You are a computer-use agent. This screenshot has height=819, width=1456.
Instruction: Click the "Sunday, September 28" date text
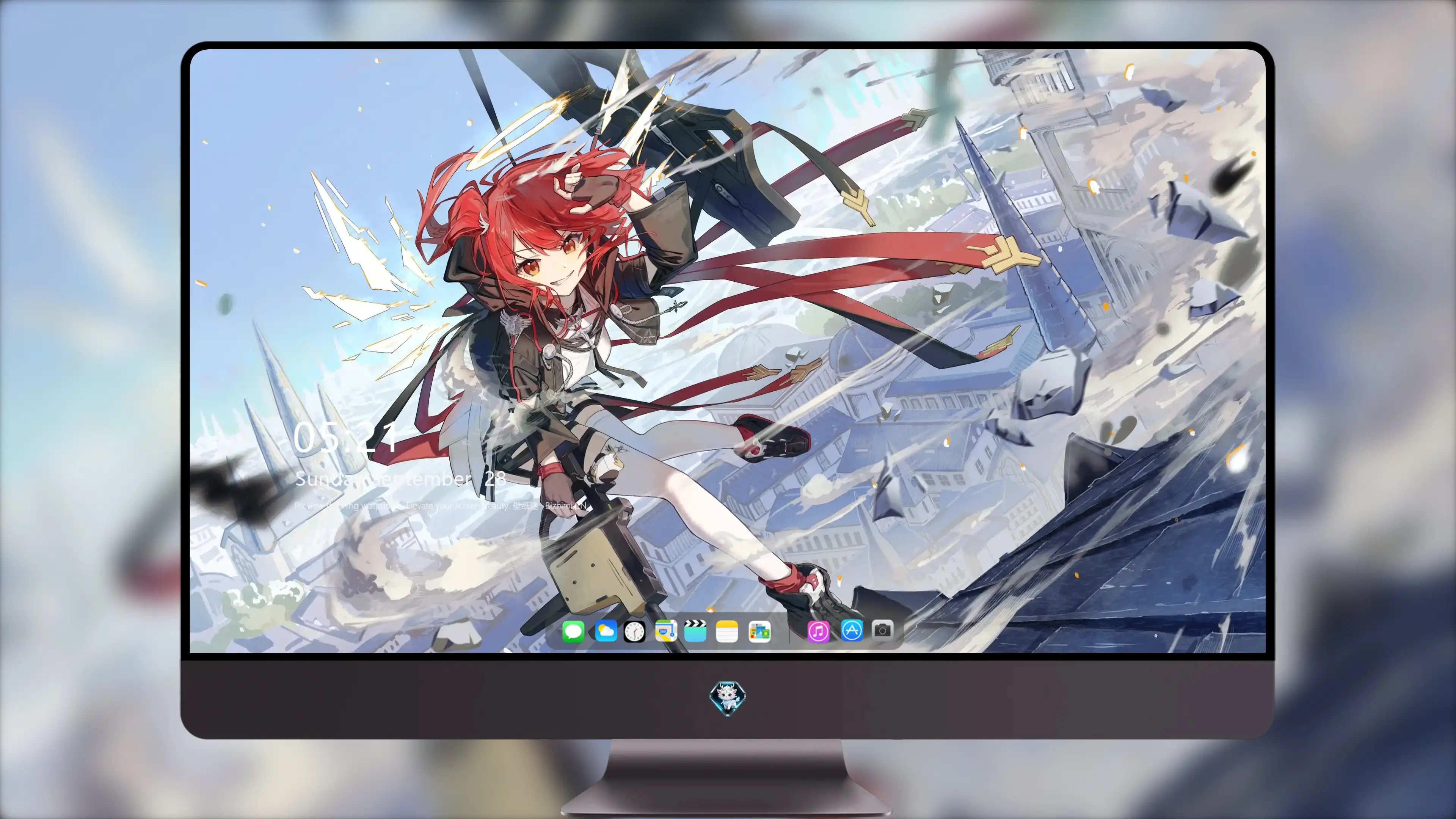pos(401,479)
